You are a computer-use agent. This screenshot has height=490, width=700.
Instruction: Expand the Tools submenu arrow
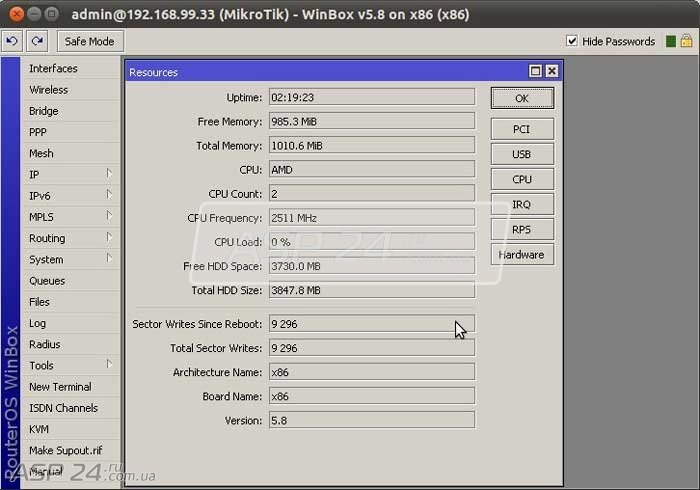[109, 364]
